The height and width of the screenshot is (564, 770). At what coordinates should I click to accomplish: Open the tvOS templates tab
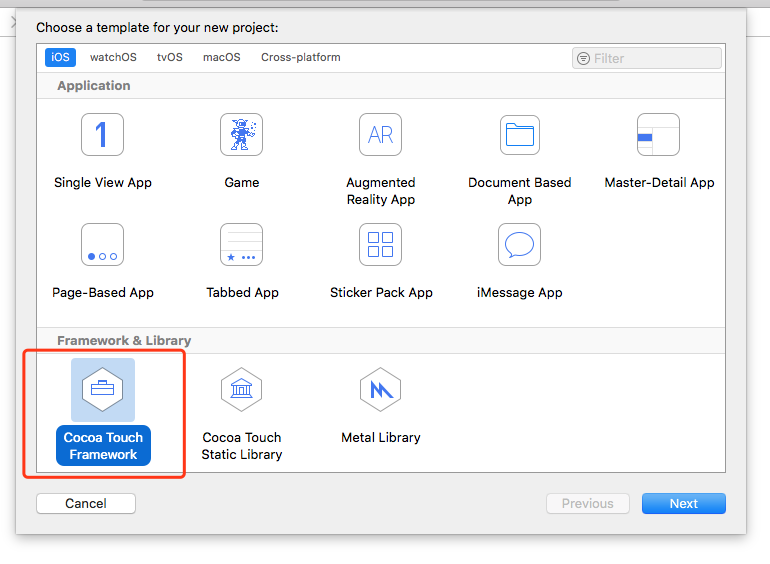click(x=169, y=57)
